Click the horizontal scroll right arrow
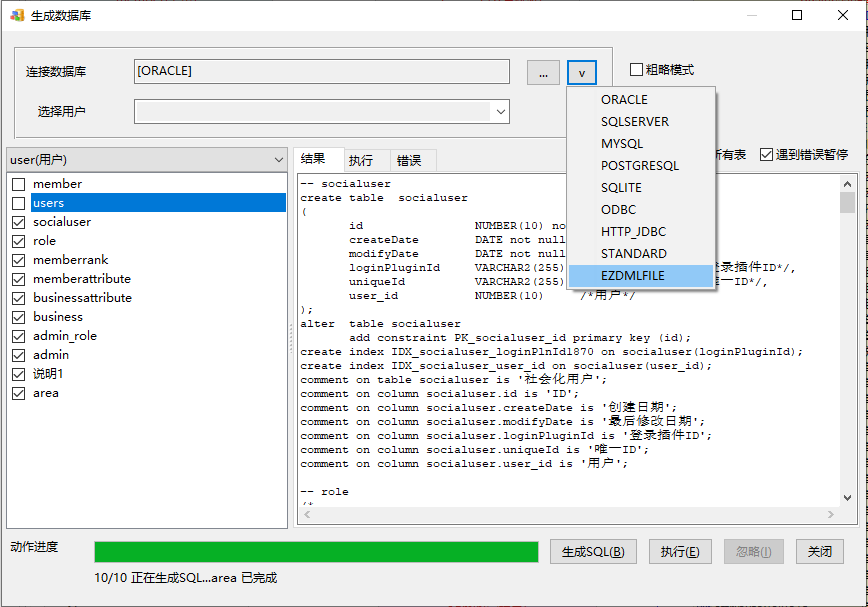 tap(830, 515)
